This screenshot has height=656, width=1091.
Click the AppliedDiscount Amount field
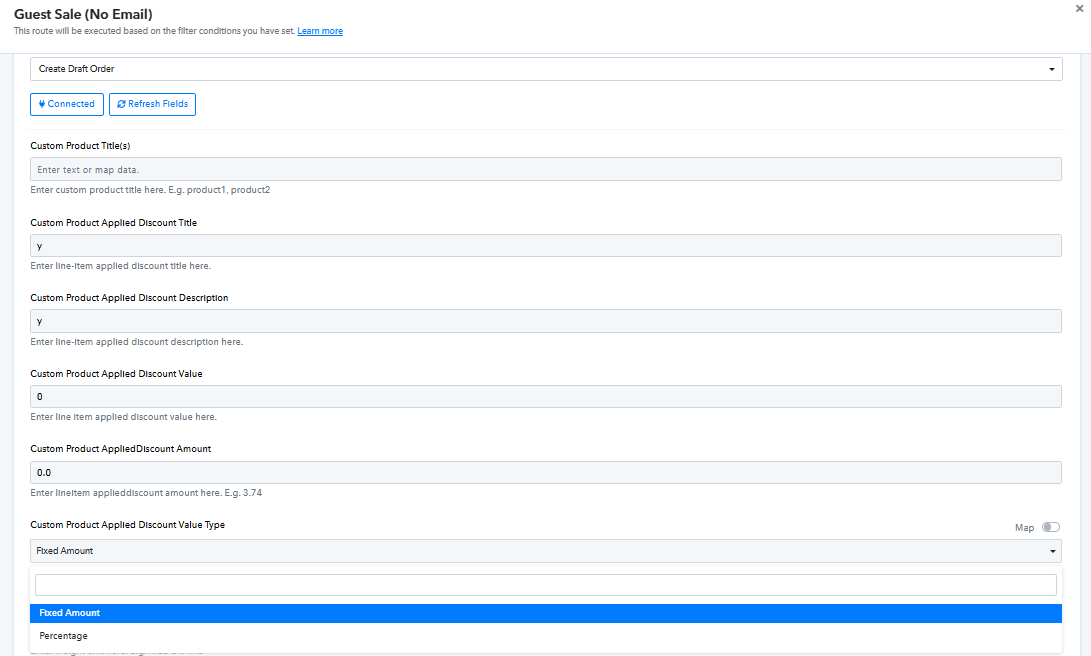[x=546, y=472]
